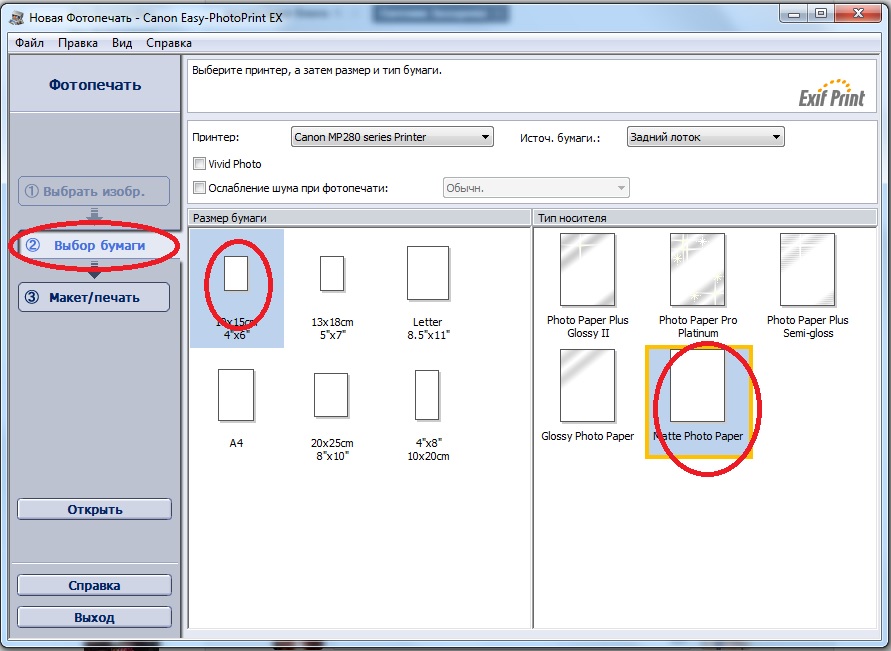891x651 pixels.
Task: Open paper source dropdown Задний лоток
Action: pos(706,137)
